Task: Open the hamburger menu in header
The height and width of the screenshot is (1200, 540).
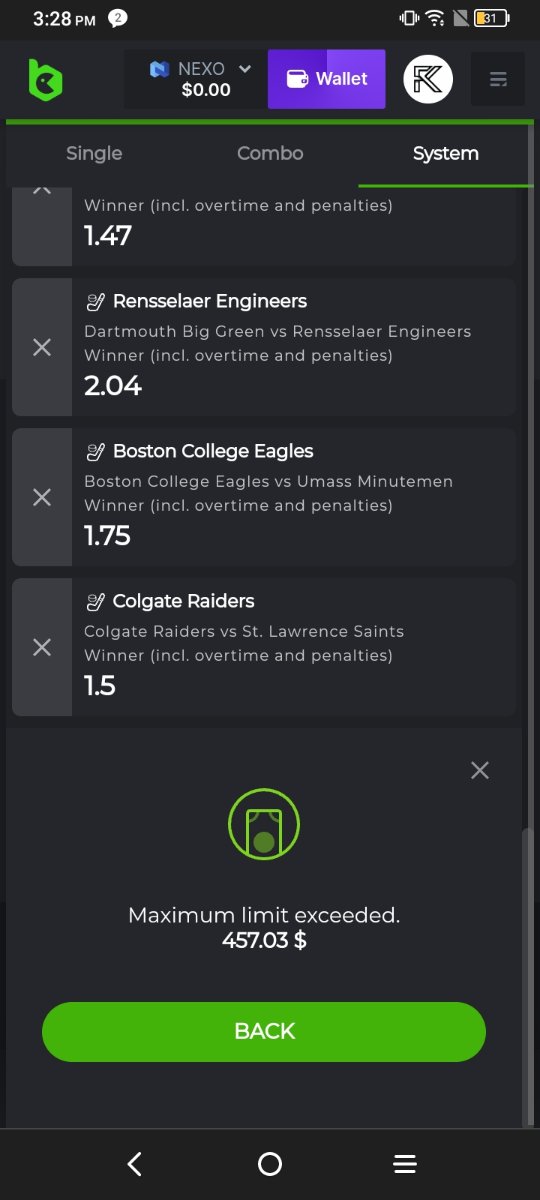Action: pyautogui.click(x=497, y=79)
